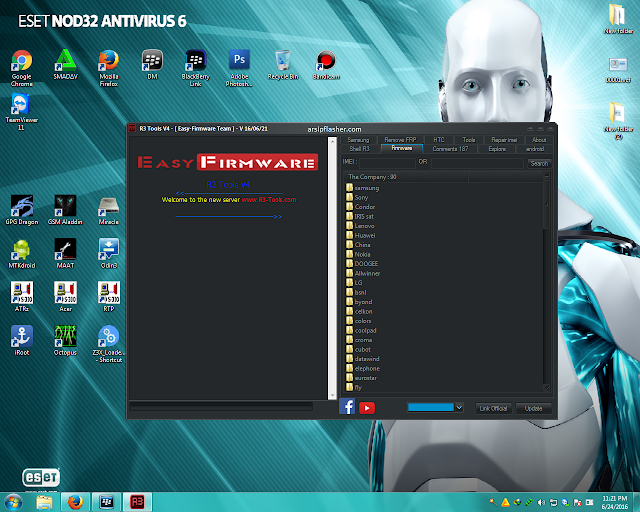Image resolution: width=640 pixels, height=512 pixels.
Task: Launch GPG Dragon desktop icon
Action: point(22,210)
